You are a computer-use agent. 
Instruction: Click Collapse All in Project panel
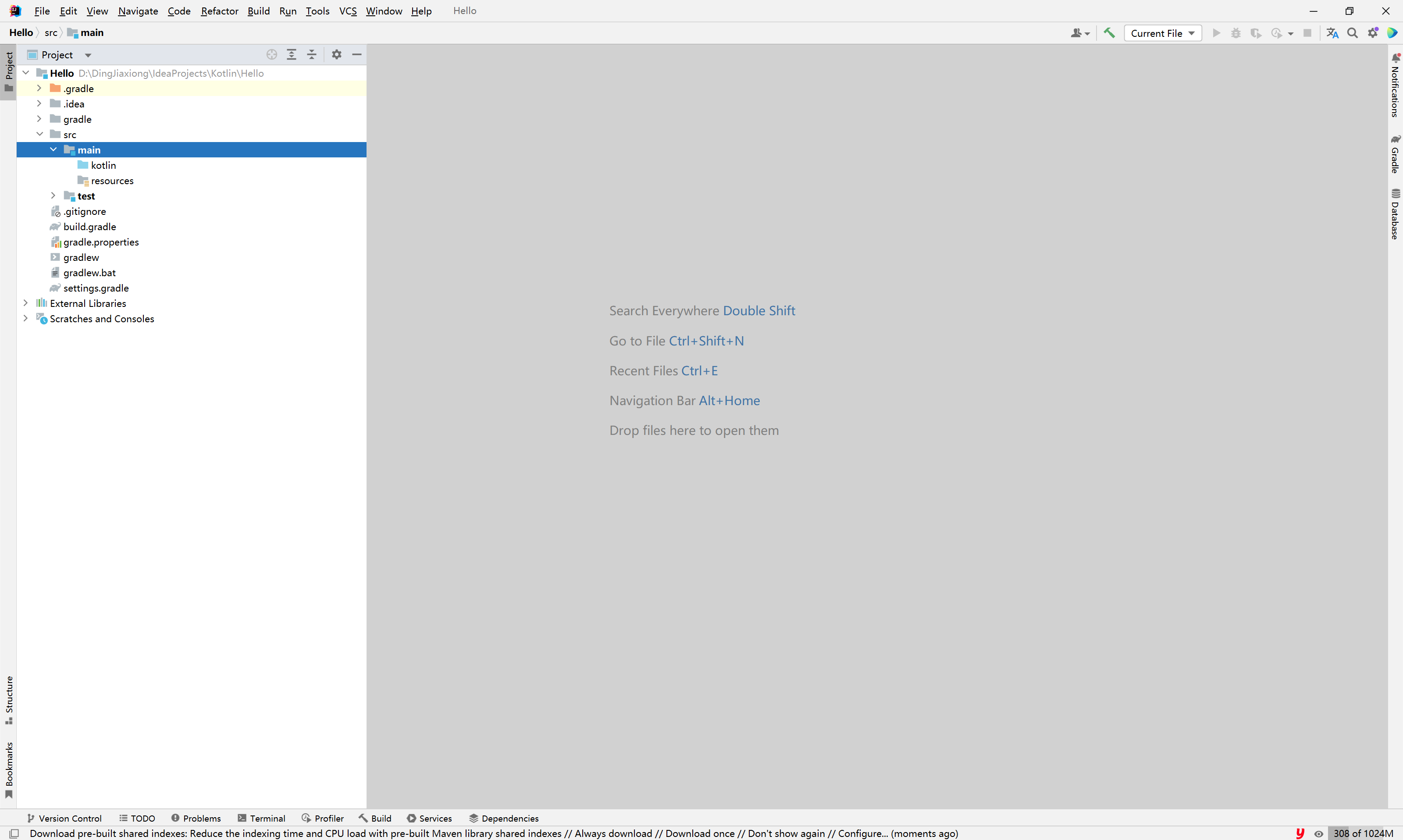312,54
